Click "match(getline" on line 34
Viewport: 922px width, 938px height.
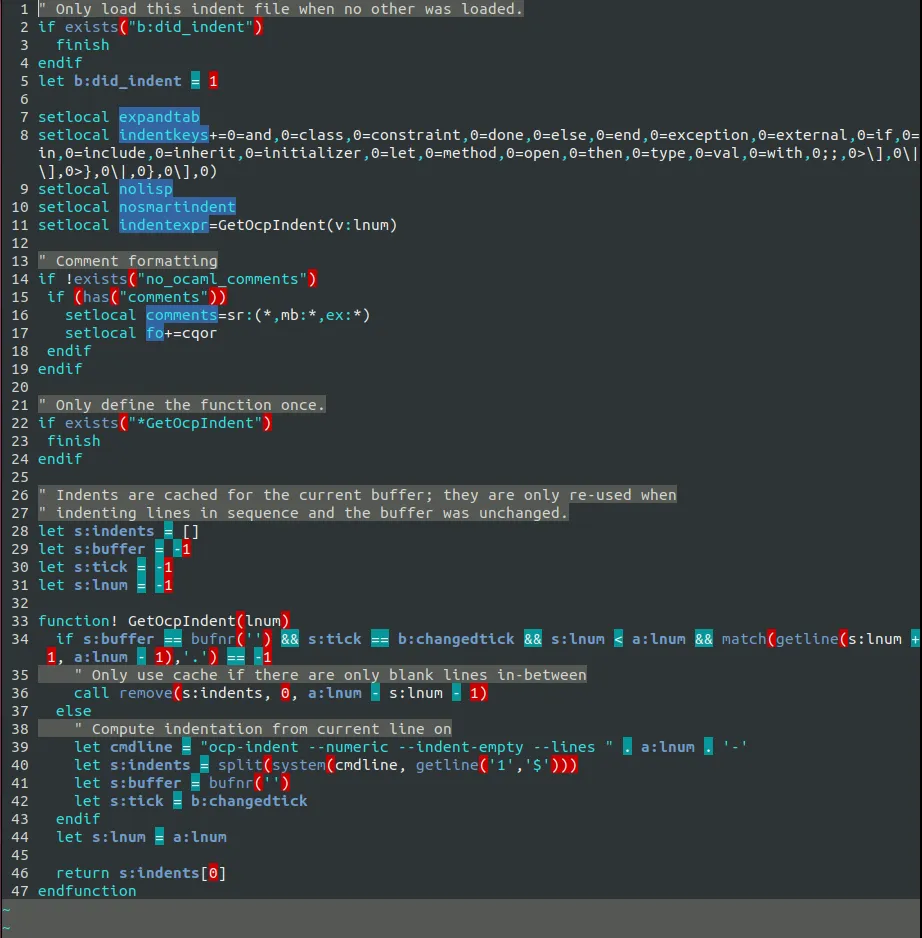[780, 639]
